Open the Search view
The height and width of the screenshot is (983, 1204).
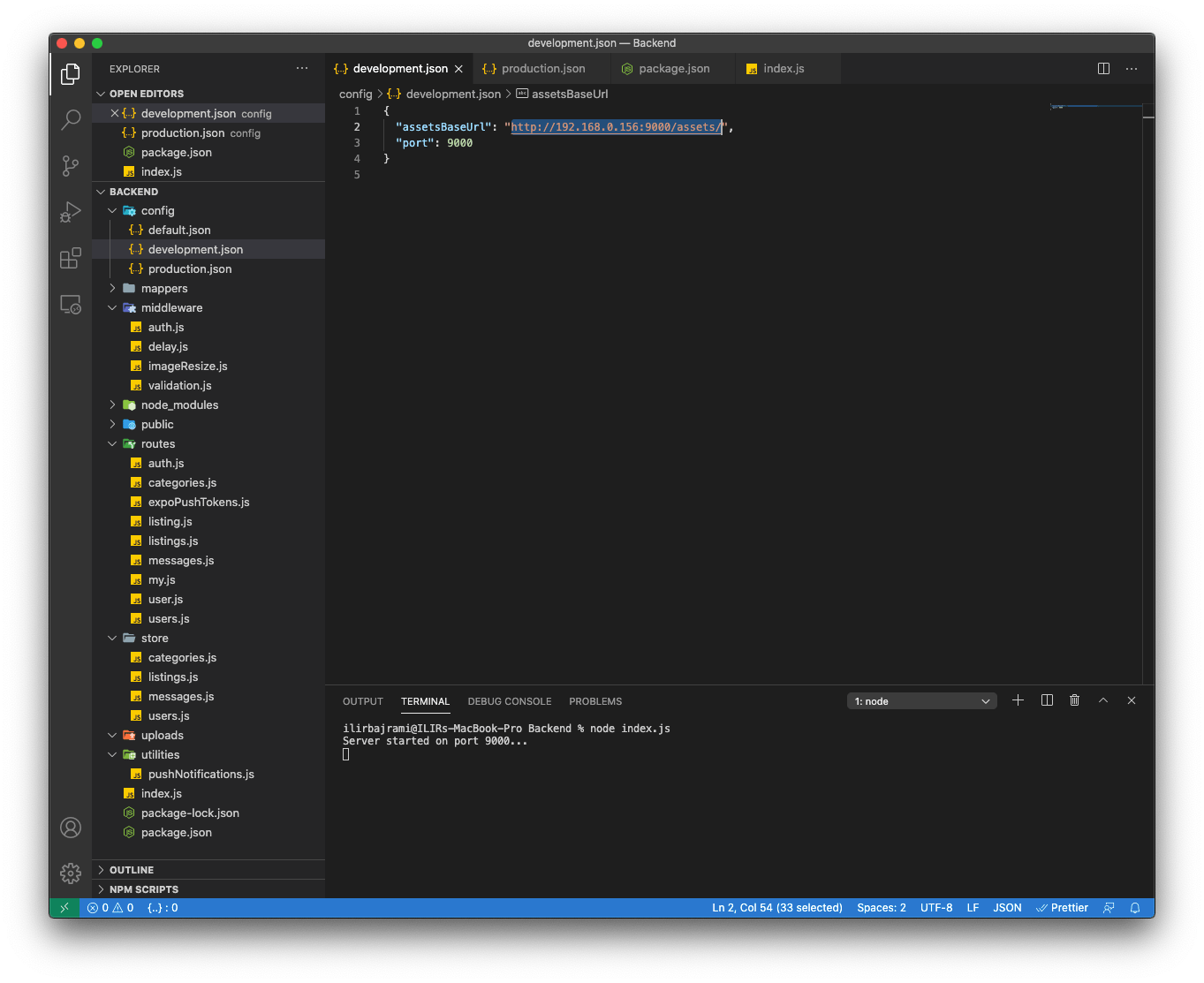[70, 119]
